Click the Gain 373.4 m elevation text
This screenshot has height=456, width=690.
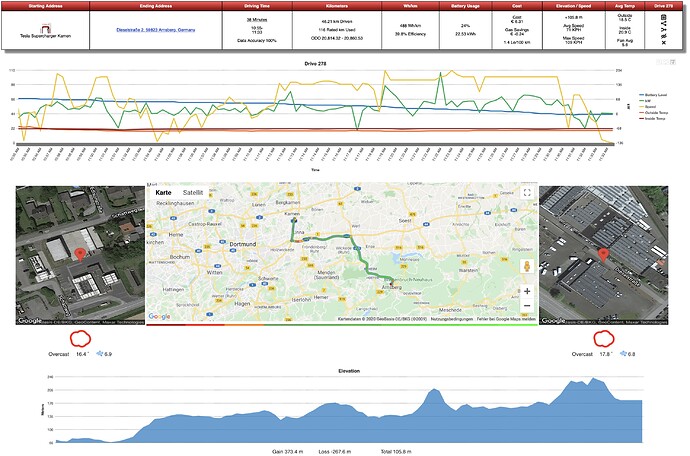click(x=287, y=452)
